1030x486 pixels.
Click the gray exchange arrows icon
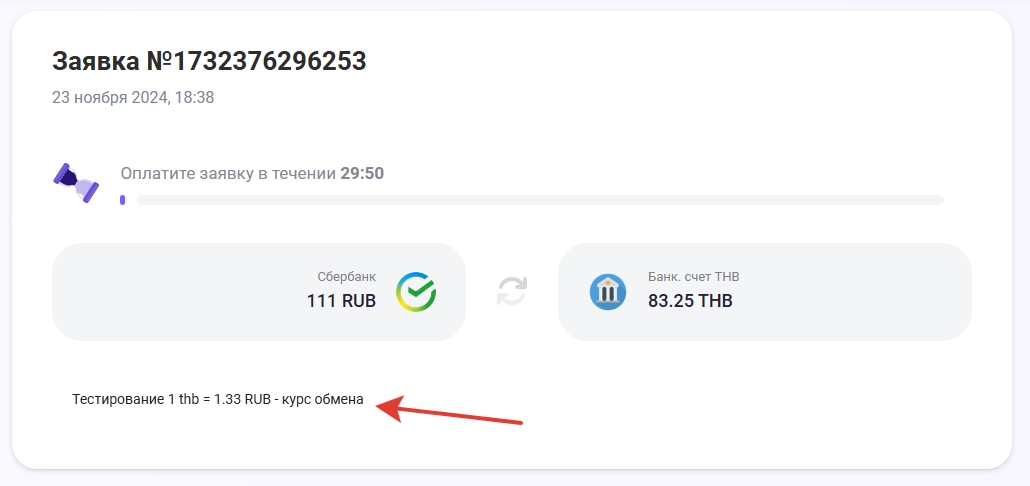(x=512, y=291)
